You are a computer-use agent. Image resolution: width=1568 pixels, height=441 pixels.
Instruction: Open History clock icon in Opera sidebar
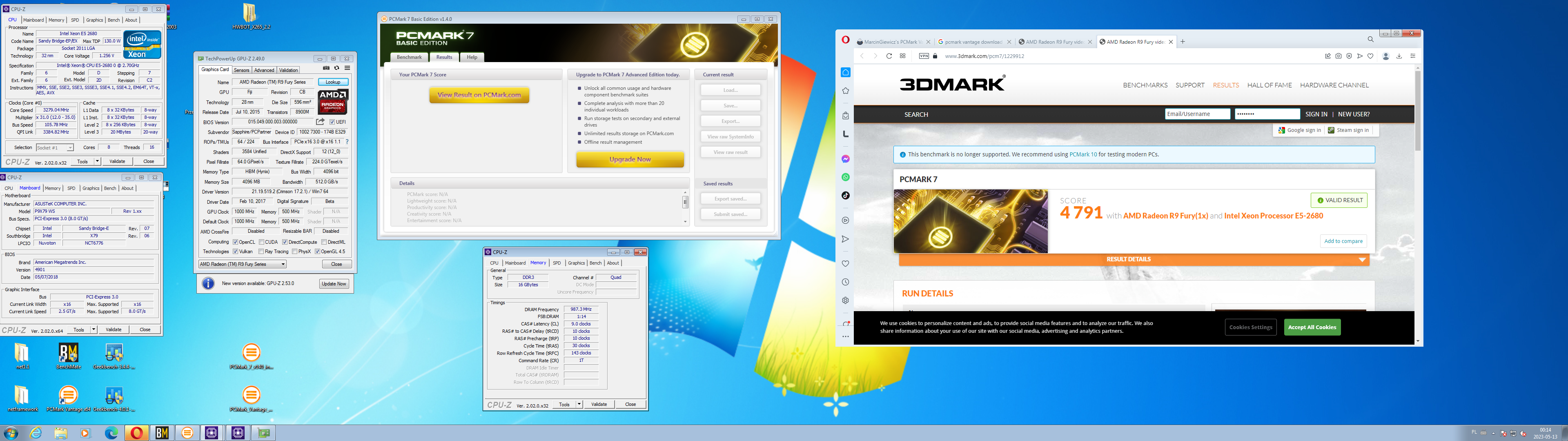coord(846,282)
